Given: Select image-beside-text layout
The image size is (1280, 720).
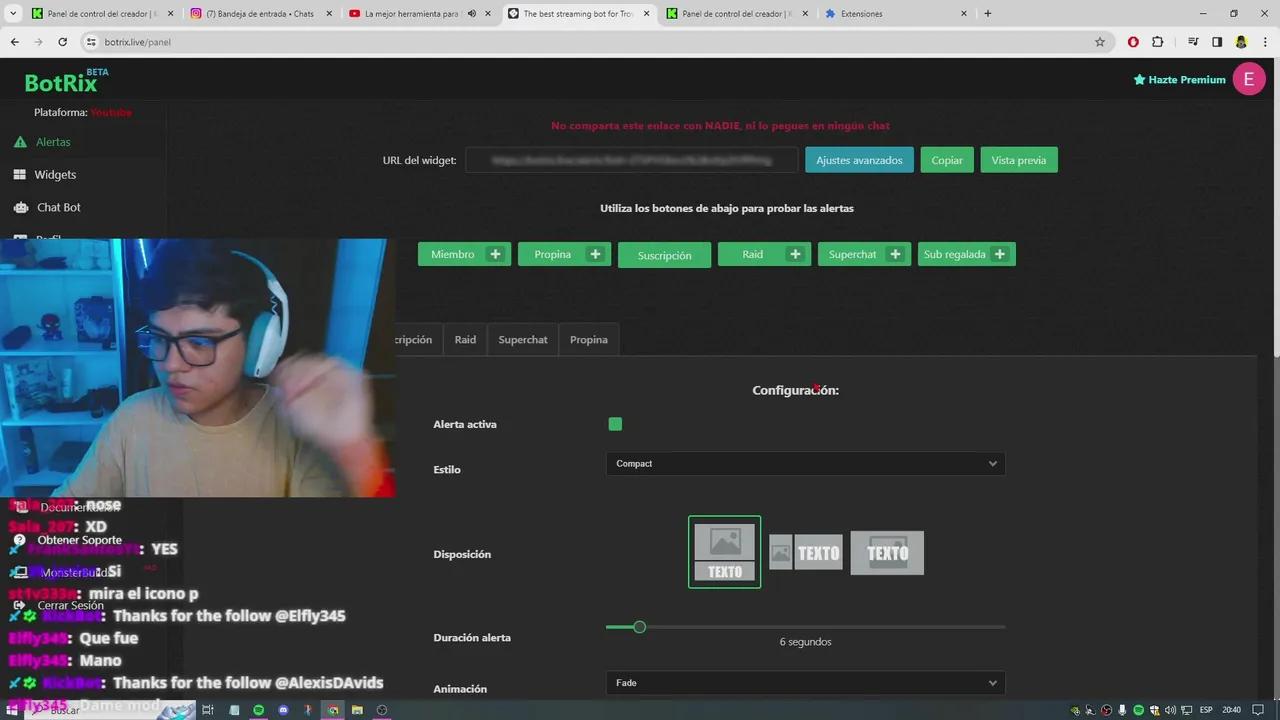Looking at the screenshot, I should [805, 552].
